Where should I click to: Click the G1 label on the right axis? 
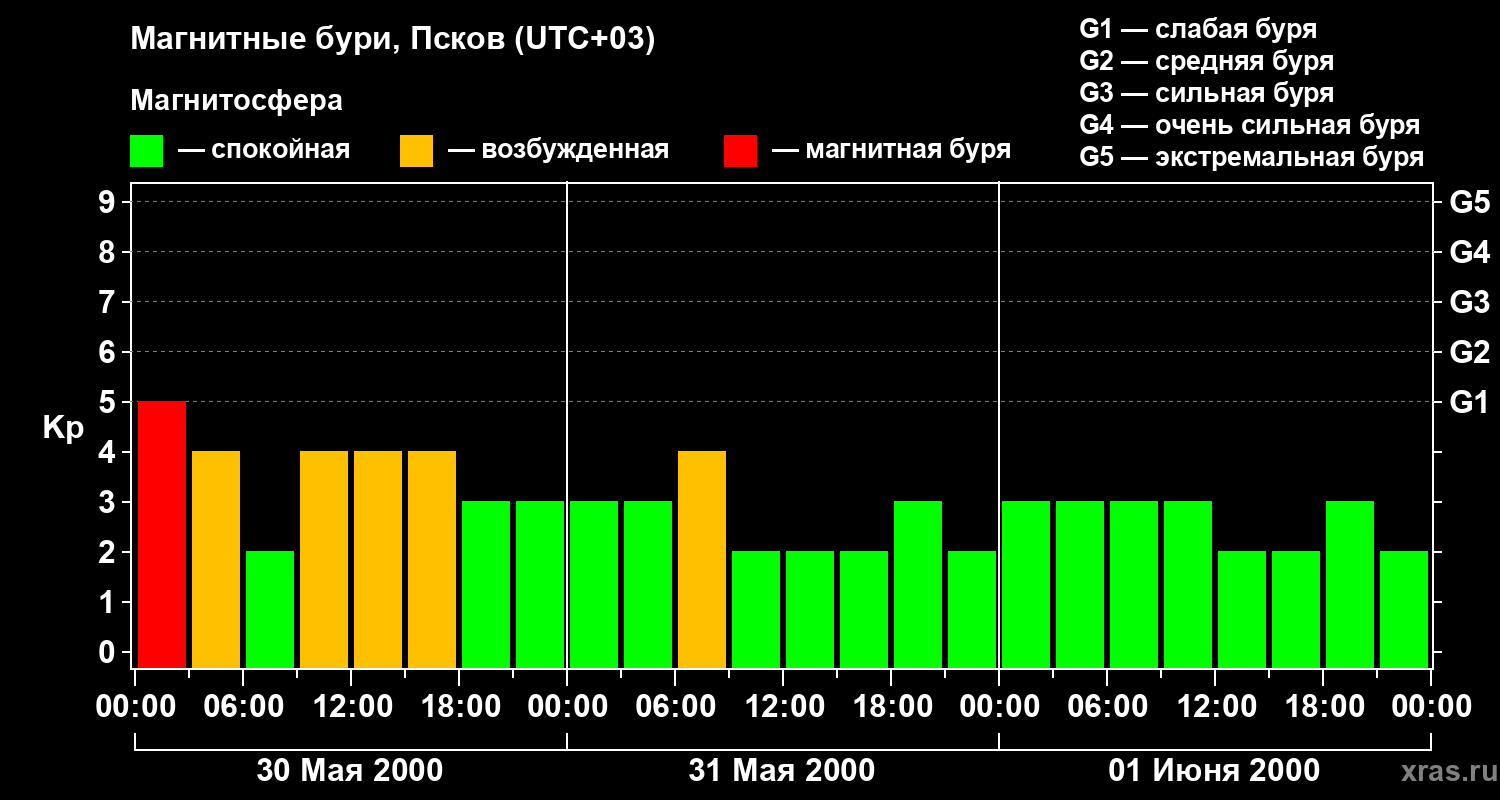point(1469,402)
